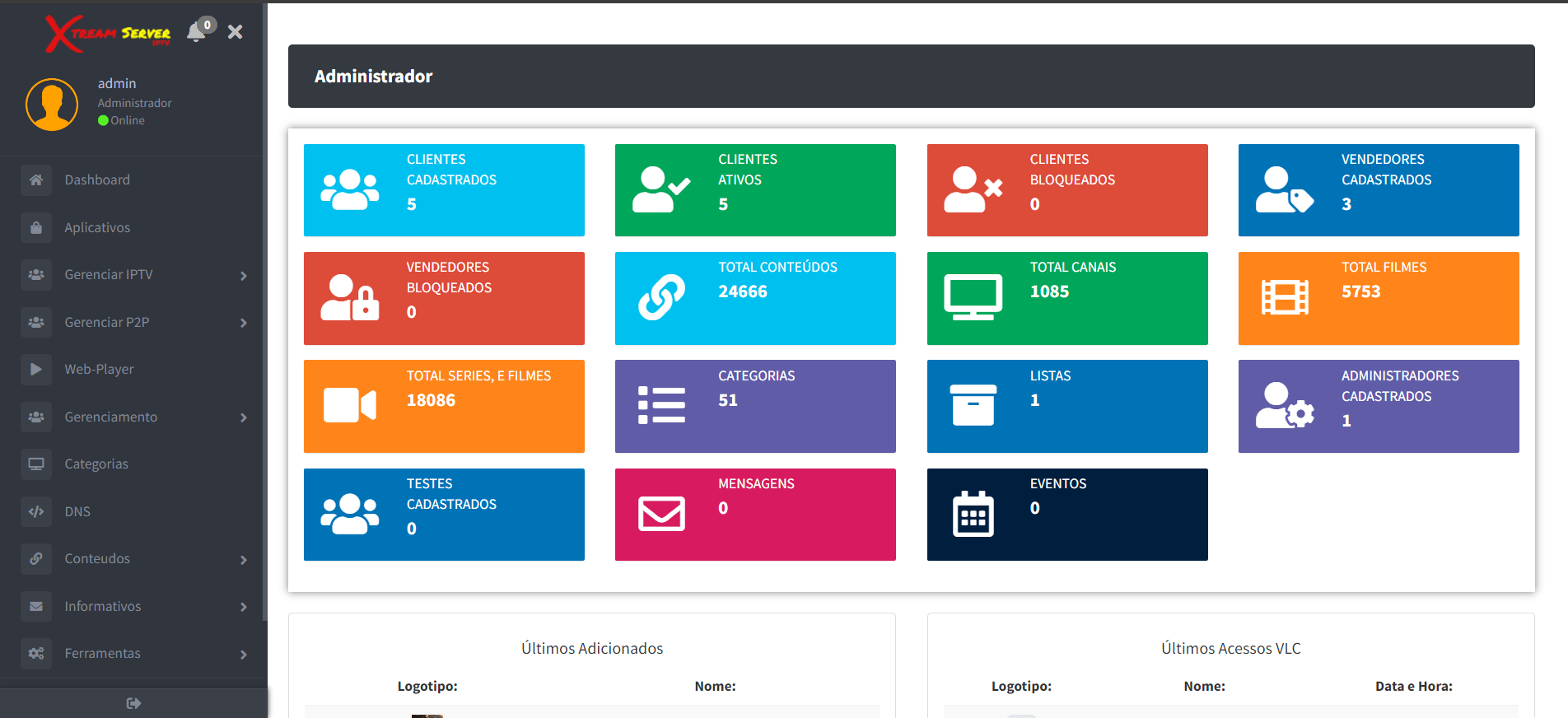Image resolution: width=1568 pixels, height=718 pixels.
Task: Expand the Conteudos submenu arrow
Action: click(243, 560)
